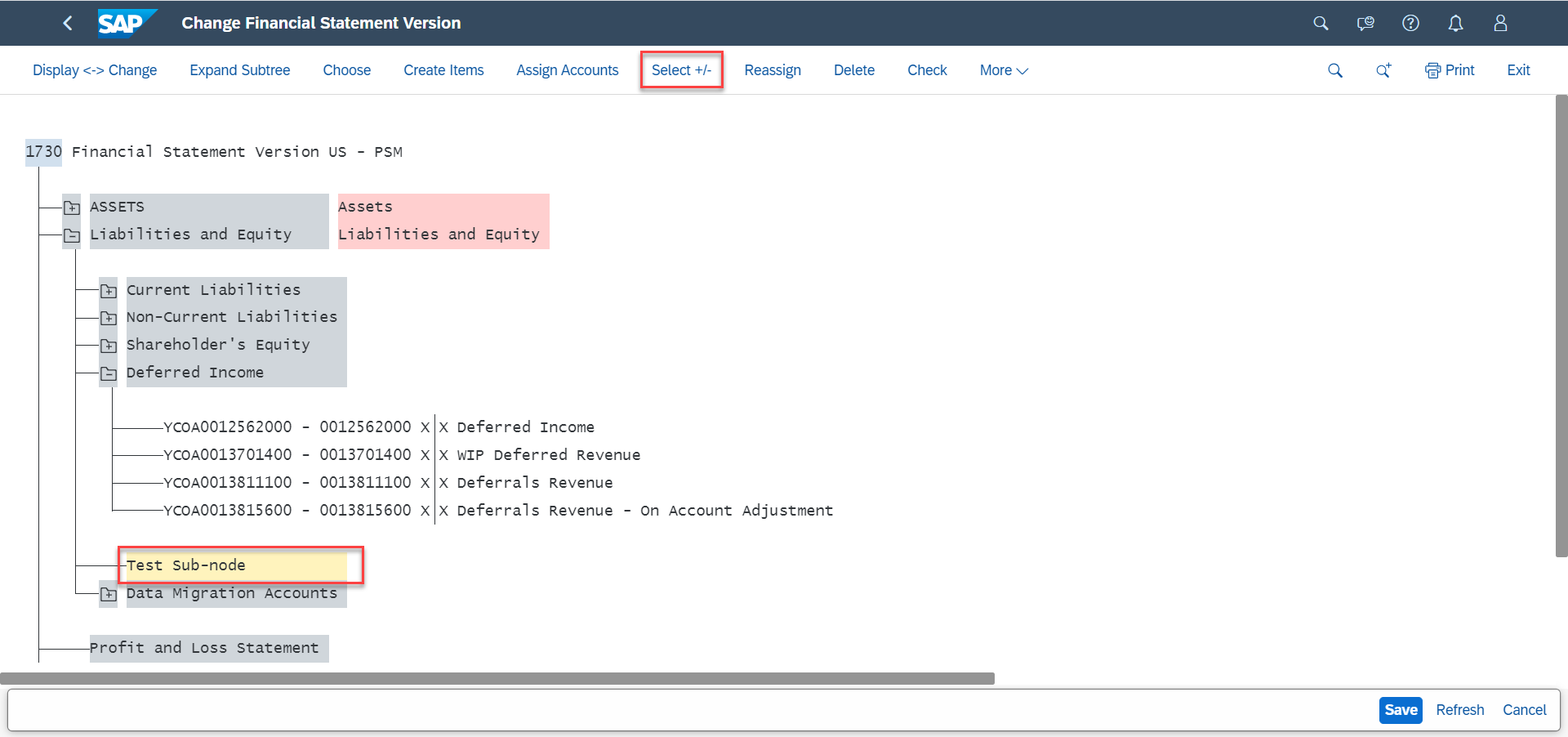
Task: Click the Print button
Action: (x=1450, y=70)
